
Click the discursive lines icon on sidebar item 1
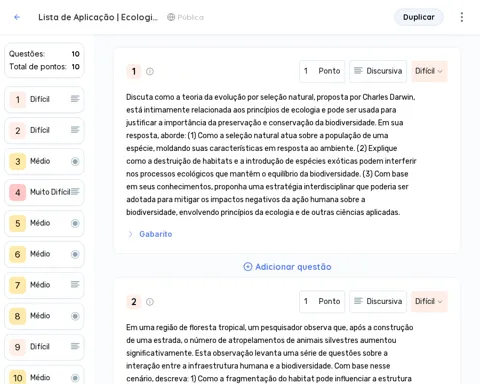(75, 99)
